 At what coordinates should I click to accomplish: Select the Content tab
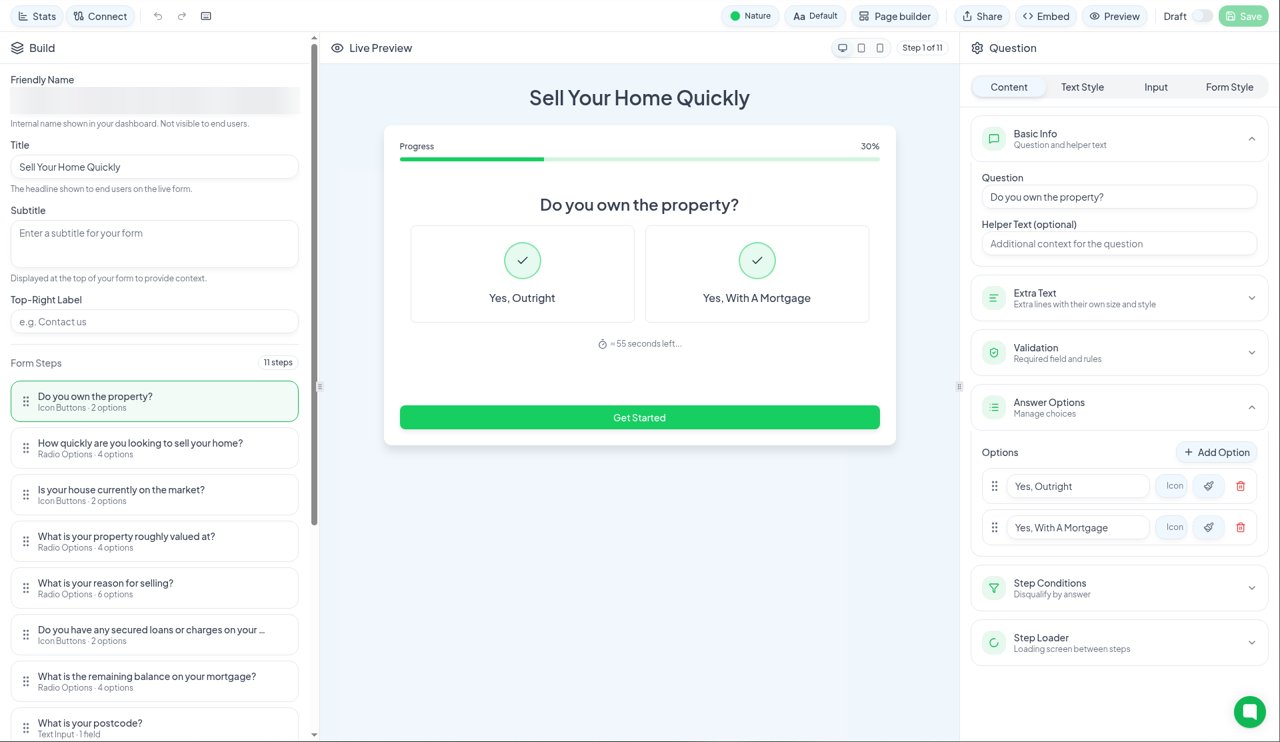pos(1009,87)
